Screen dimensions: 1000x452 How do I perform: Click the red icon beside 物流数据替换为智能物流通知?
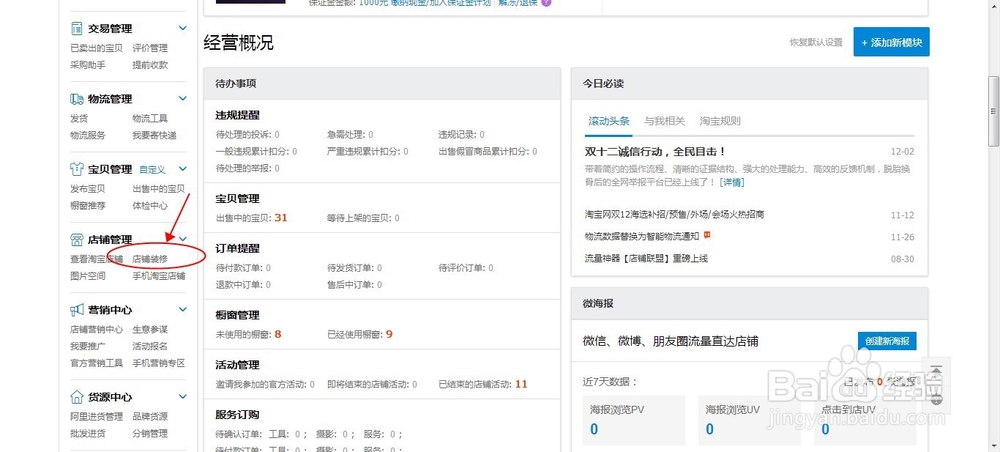[707, 235]
